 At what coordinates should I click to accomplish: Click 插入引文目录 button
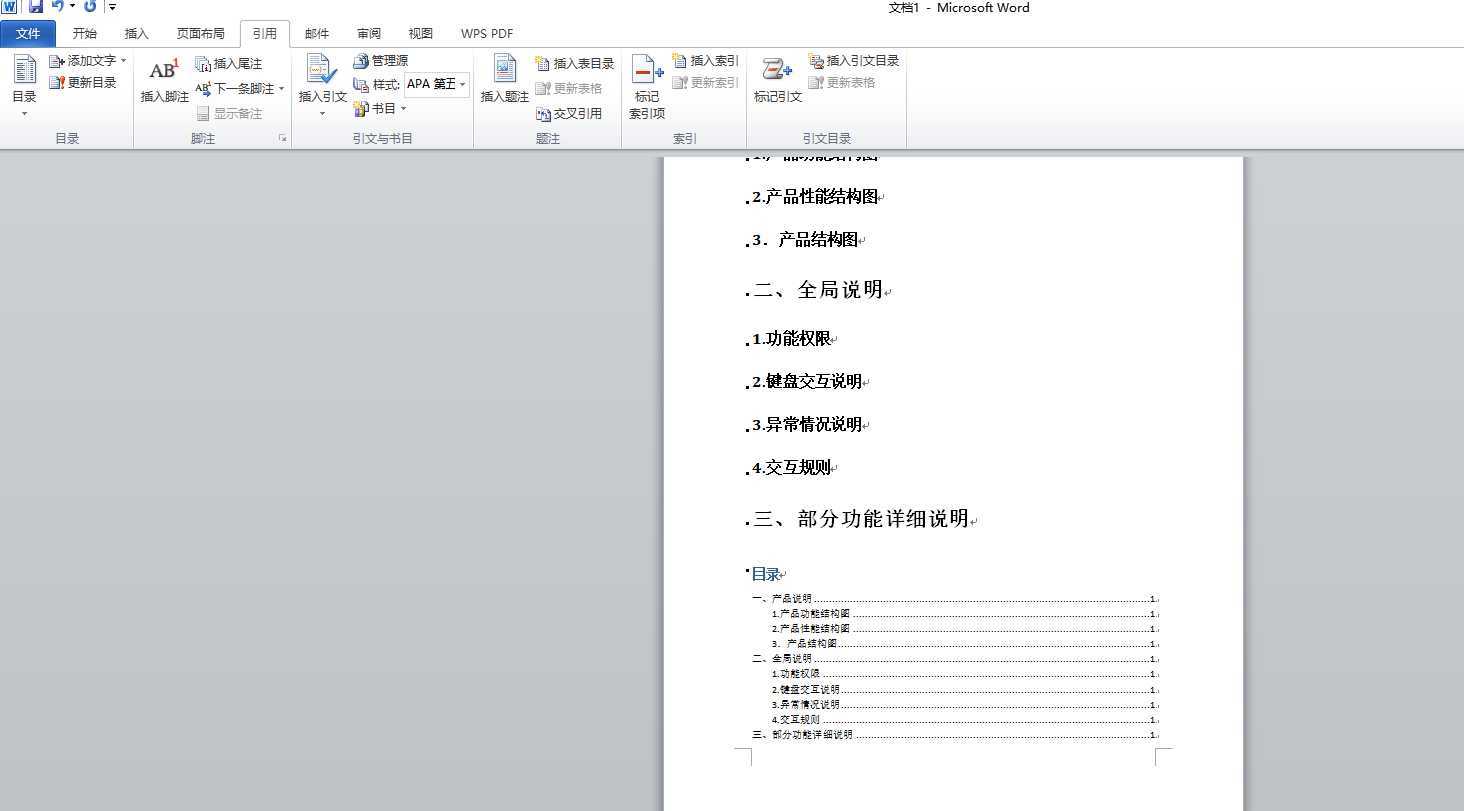854,61
